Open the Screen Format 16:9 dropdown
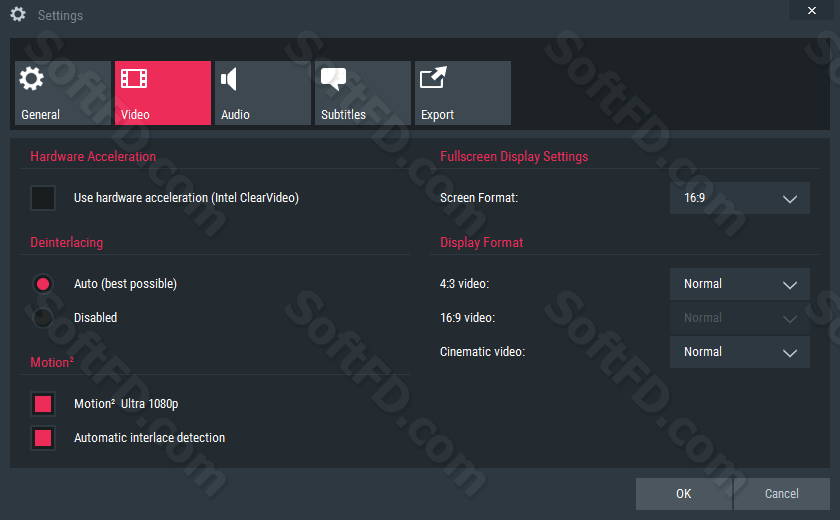This screenshot has width=840, height=520. [740, 198]
